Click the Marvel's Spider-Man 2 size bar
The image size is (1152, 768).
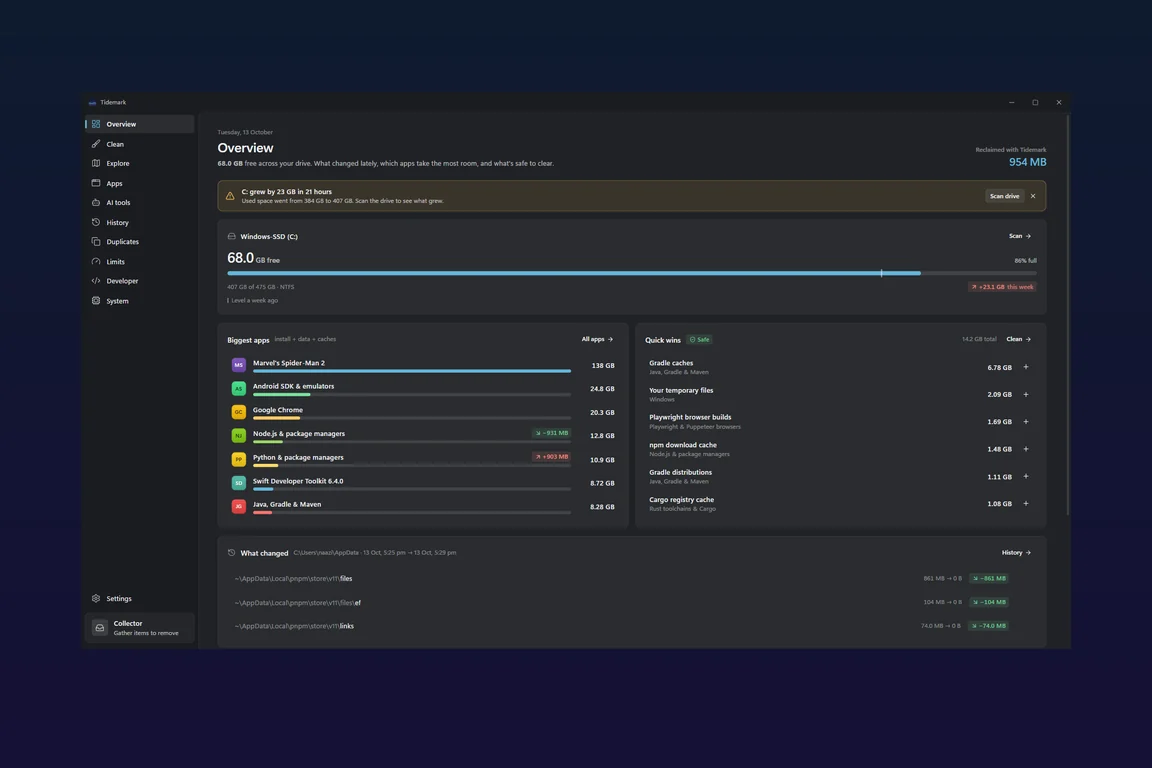[411, 371]
